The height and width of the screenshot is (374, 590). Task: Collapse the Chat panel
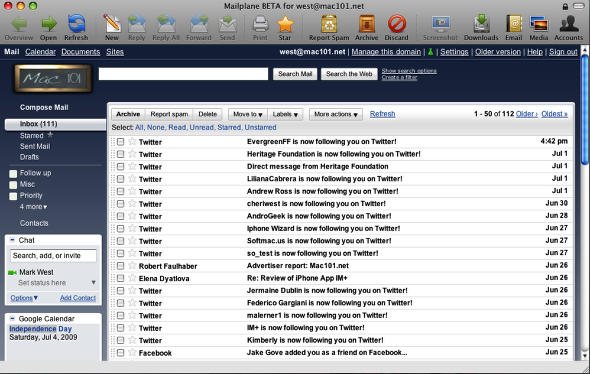tap(12, 240)
